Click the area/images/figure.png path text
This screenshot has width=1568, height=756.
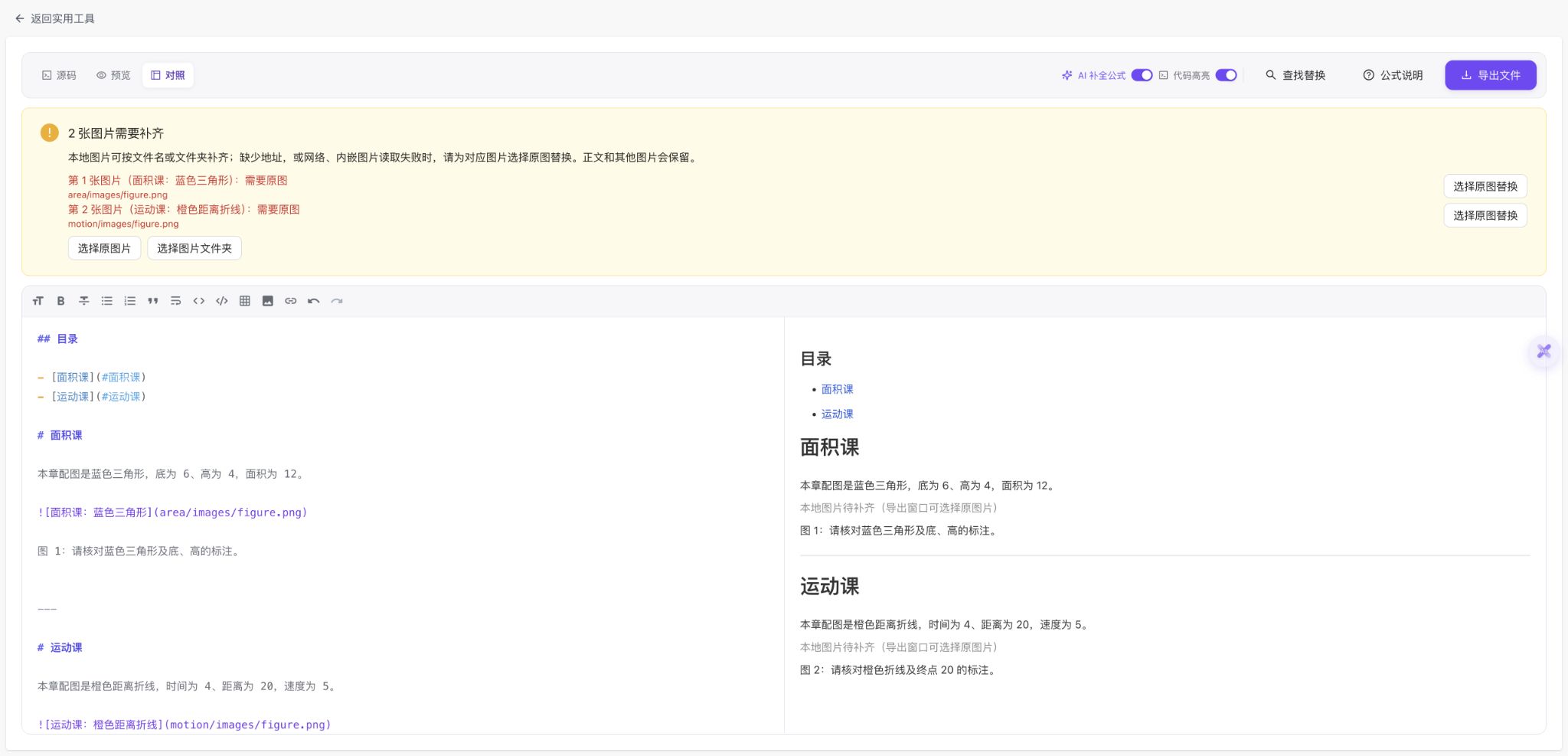click(x=117, y=195)
